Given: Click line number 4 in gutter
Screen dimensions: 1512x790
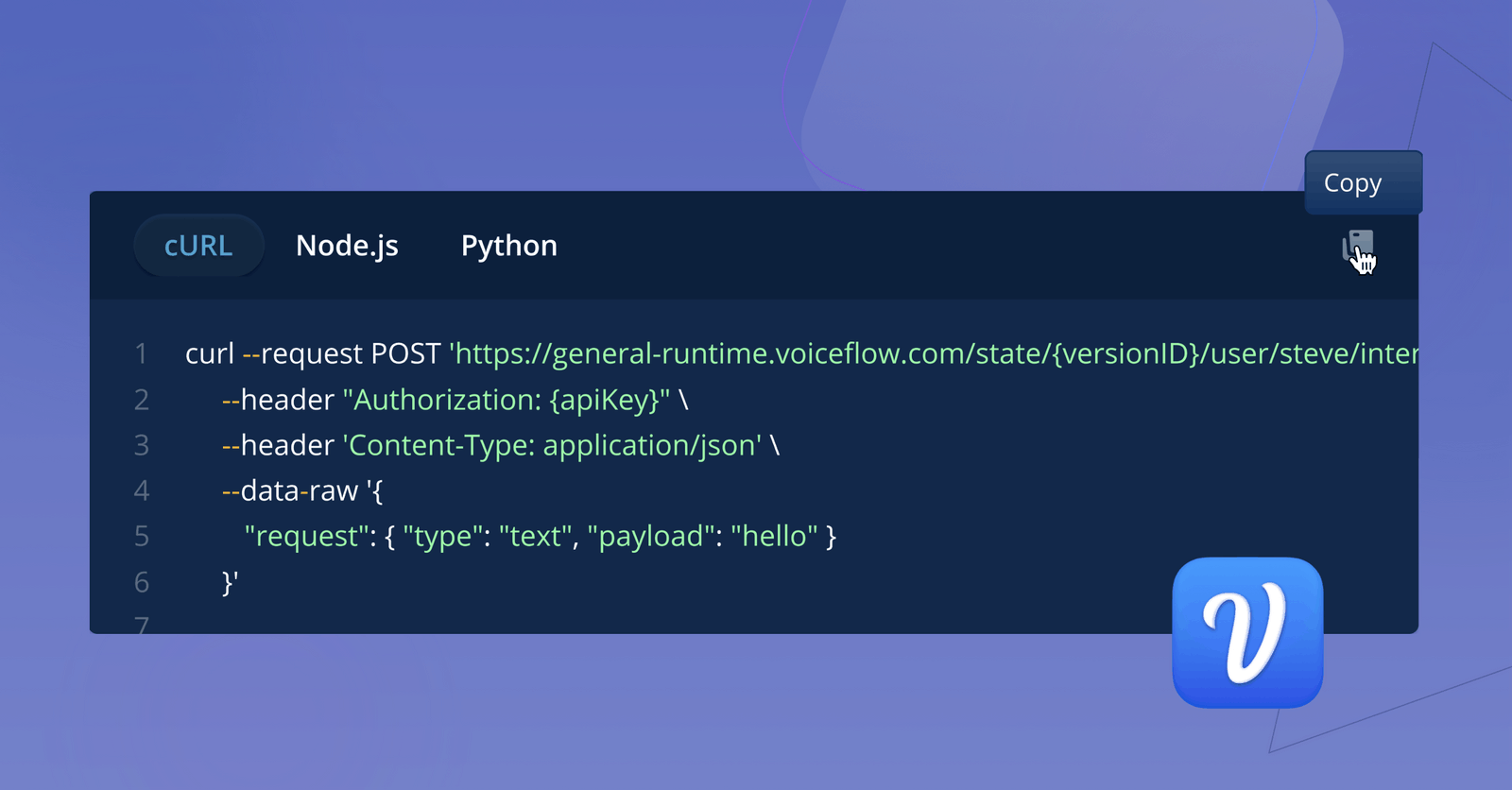Looking at the screenshot, I should coord(141,490).
